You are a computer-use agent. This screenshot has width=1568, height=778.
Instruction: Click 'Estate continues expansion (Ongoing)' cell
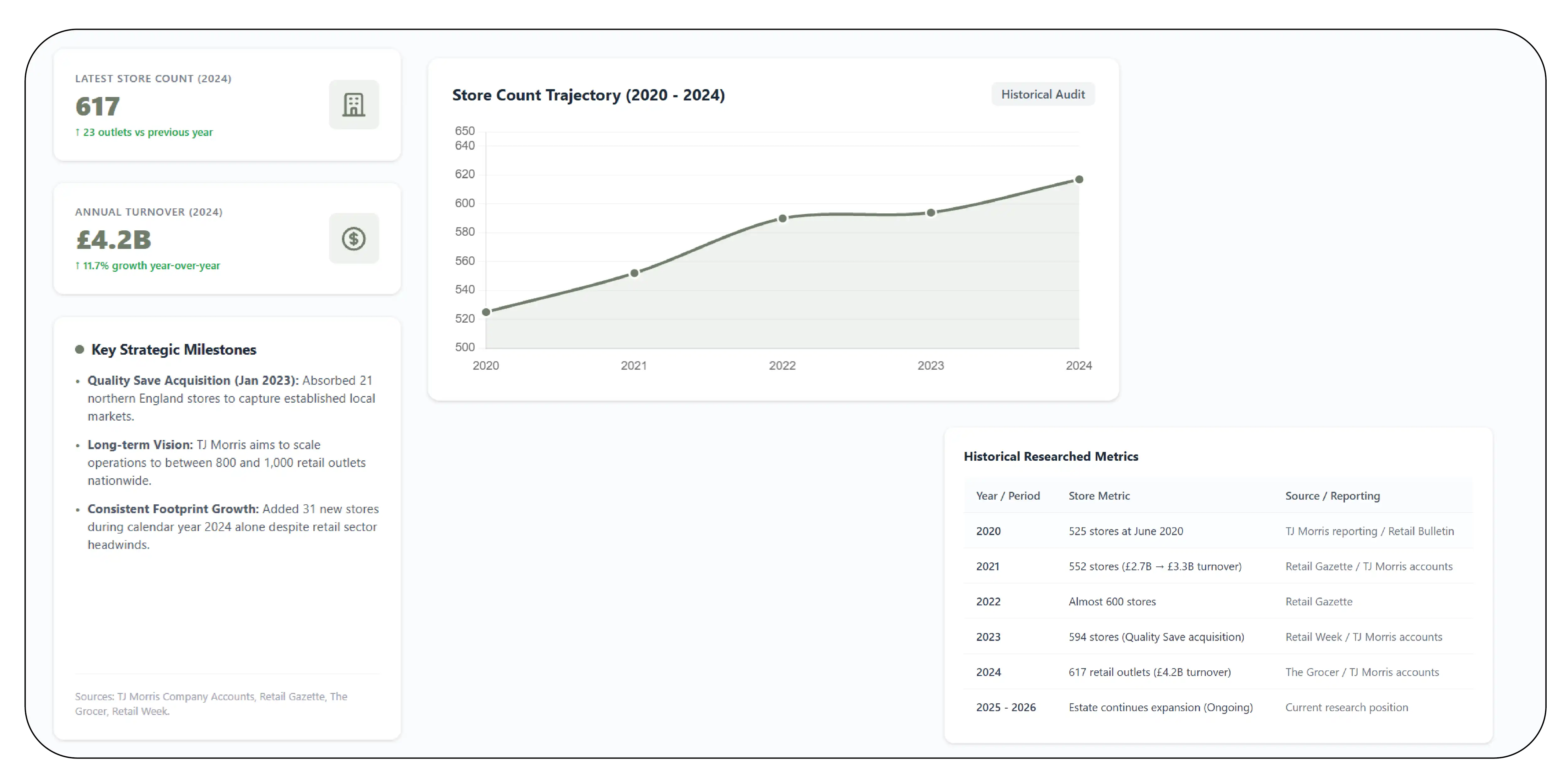point(1160,707)
